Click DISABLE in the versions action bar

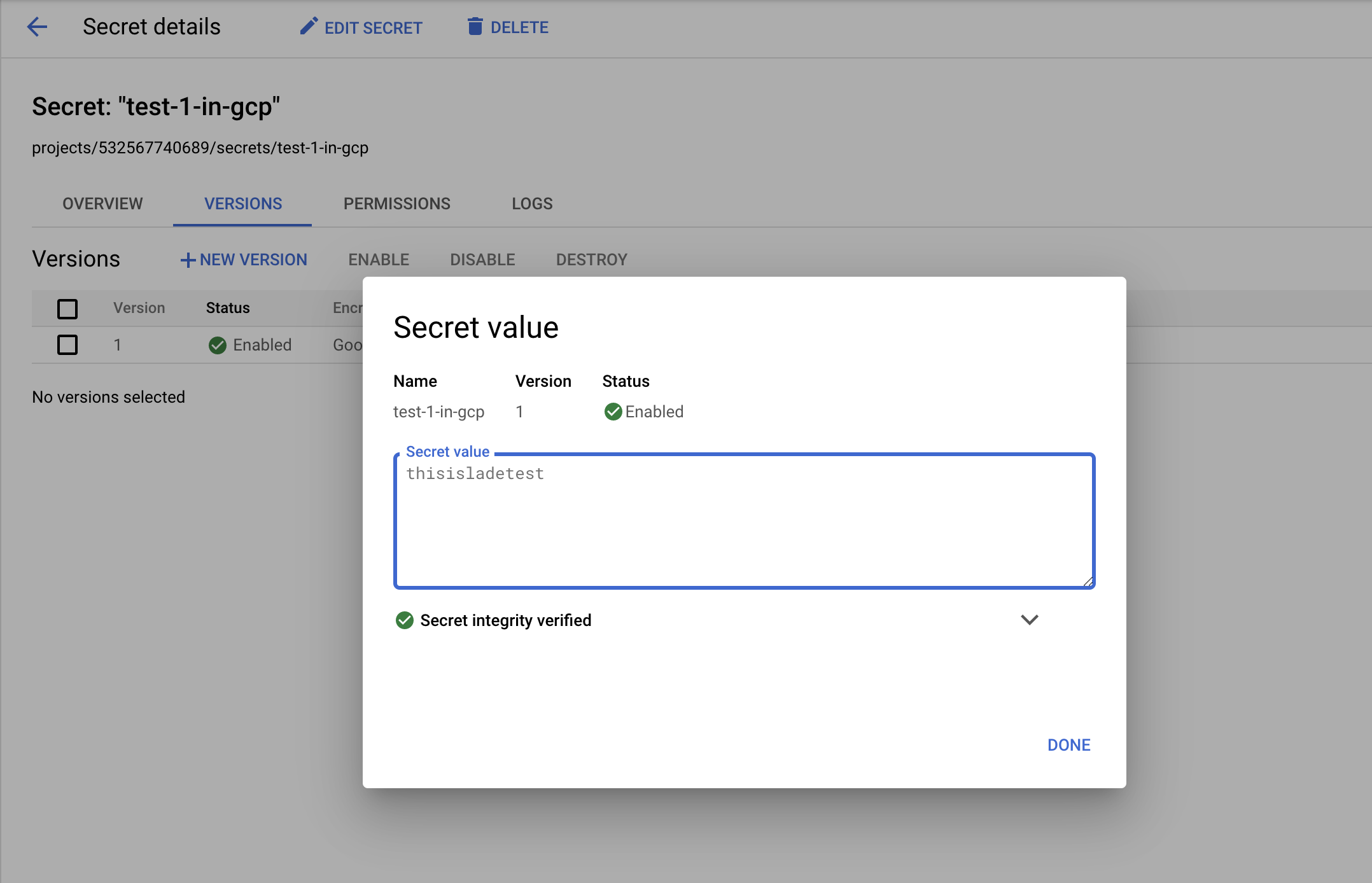(x=482, y=260)
